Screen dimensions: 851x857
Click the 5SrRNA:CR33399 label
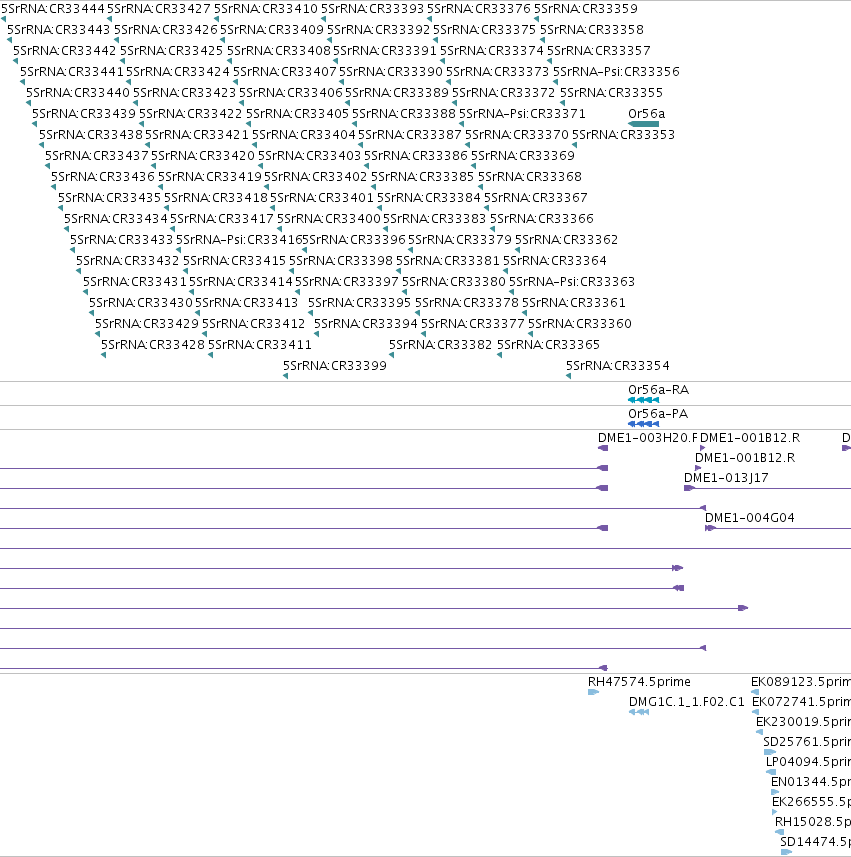pyautogui.click(x=335, y=366)
